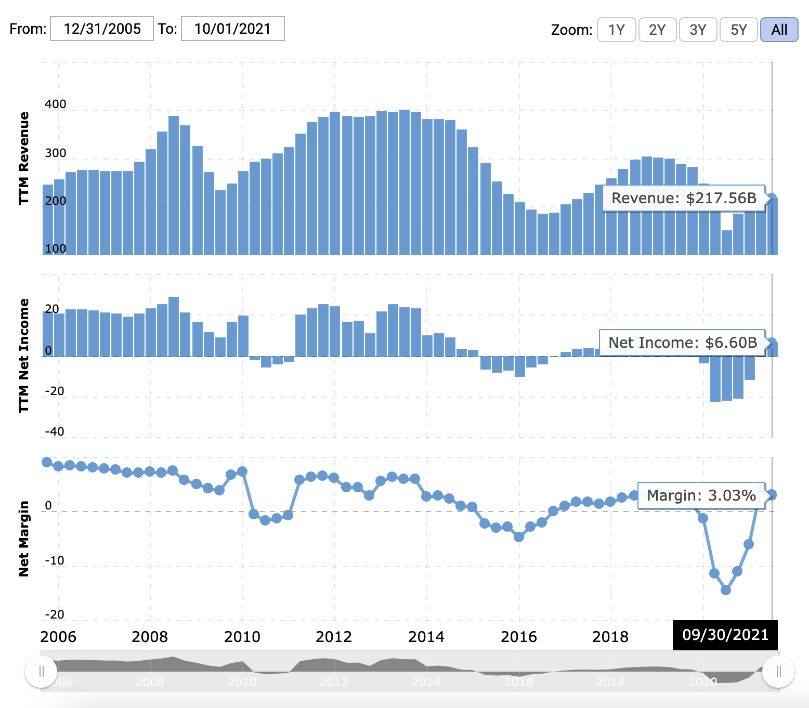Viewport: 809px width, 708px height.
Task: Choose the 5Y zoom option
Action: click(x=739, y=29)
